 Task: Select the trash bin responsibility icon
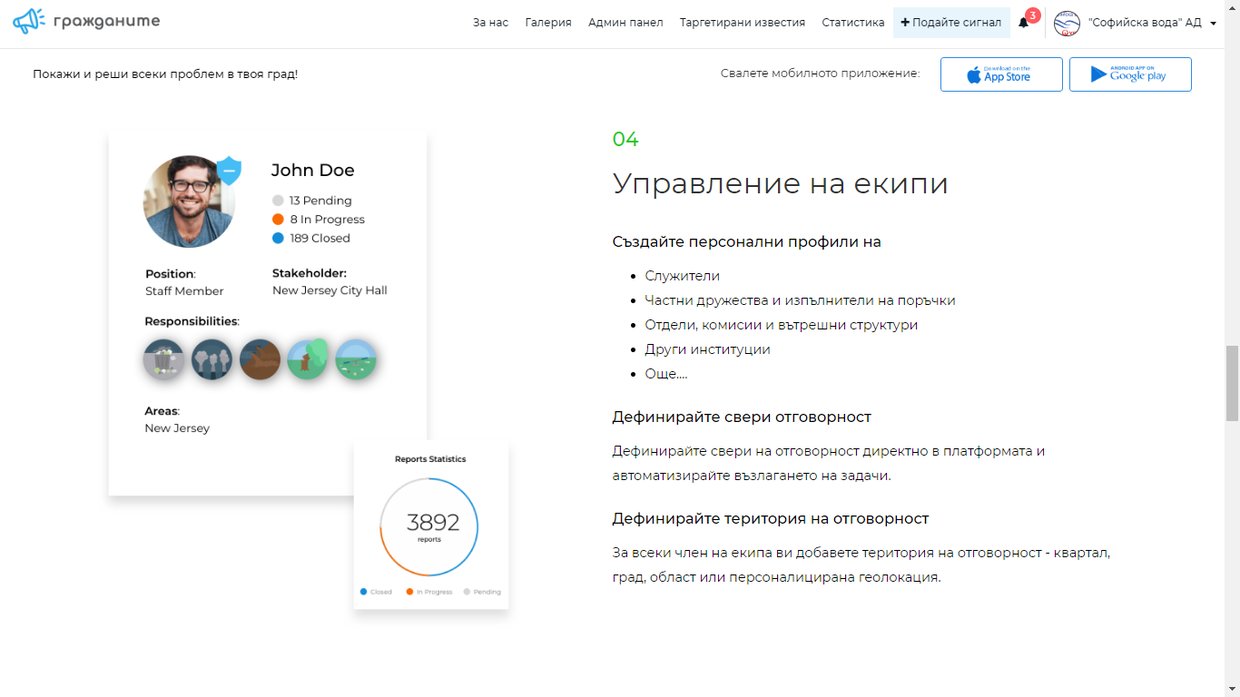[164, 359]
